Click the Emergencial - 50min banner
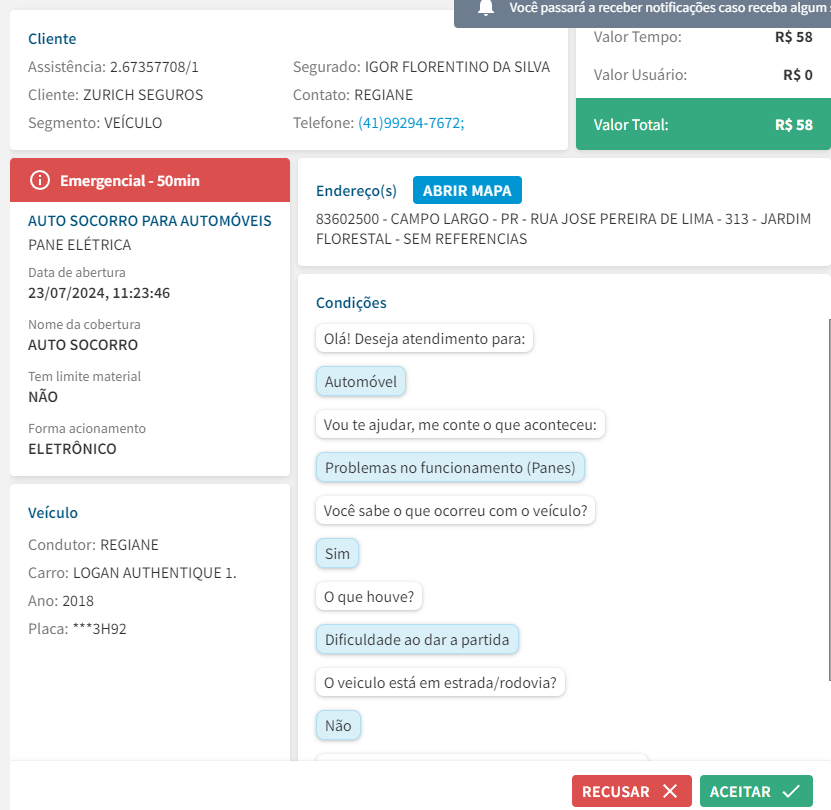 tap(150, 180)
